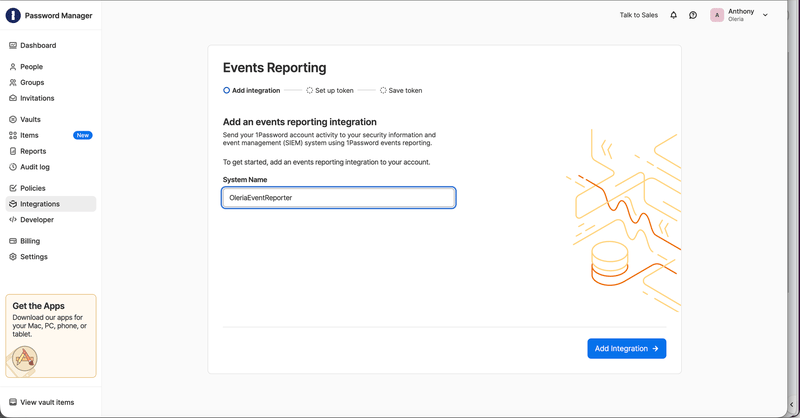Click the Items label in sidebar
The height and width of the screenshot is (418, 800).
tap(29, 135)
